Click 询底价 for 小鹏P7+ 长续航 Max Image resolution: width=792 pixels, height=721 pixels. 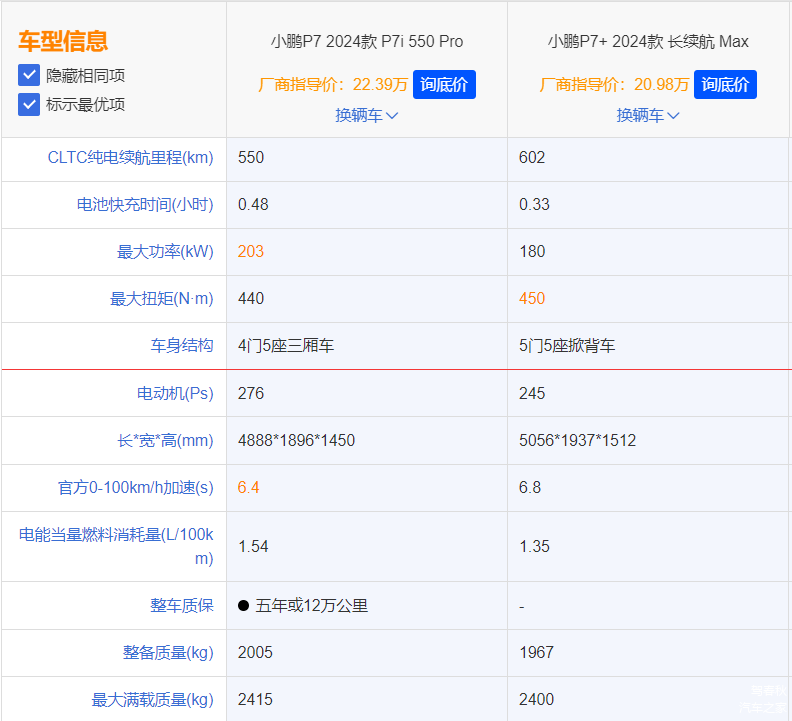725,85
